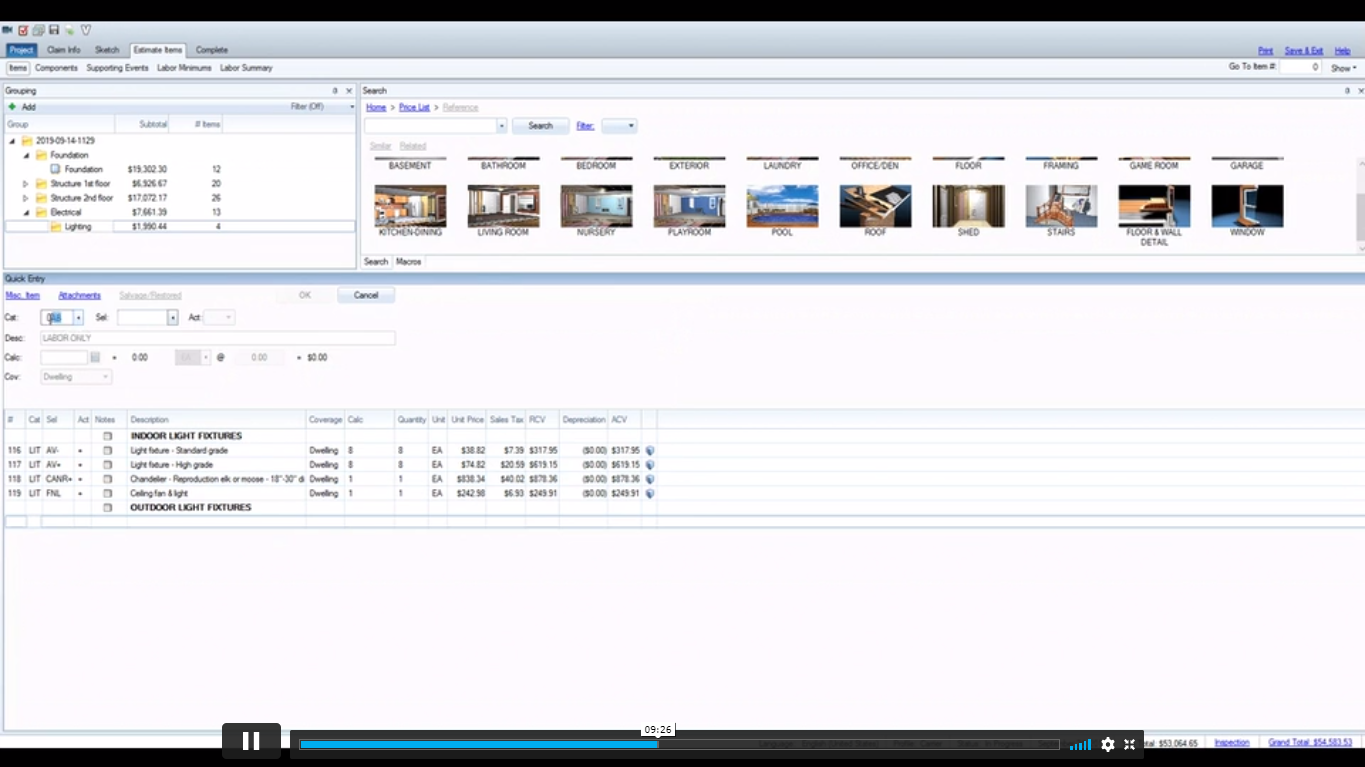Click shield icon on row 117
The height and width of the screenshot is (767, 1365).
(x=650, y=465)
